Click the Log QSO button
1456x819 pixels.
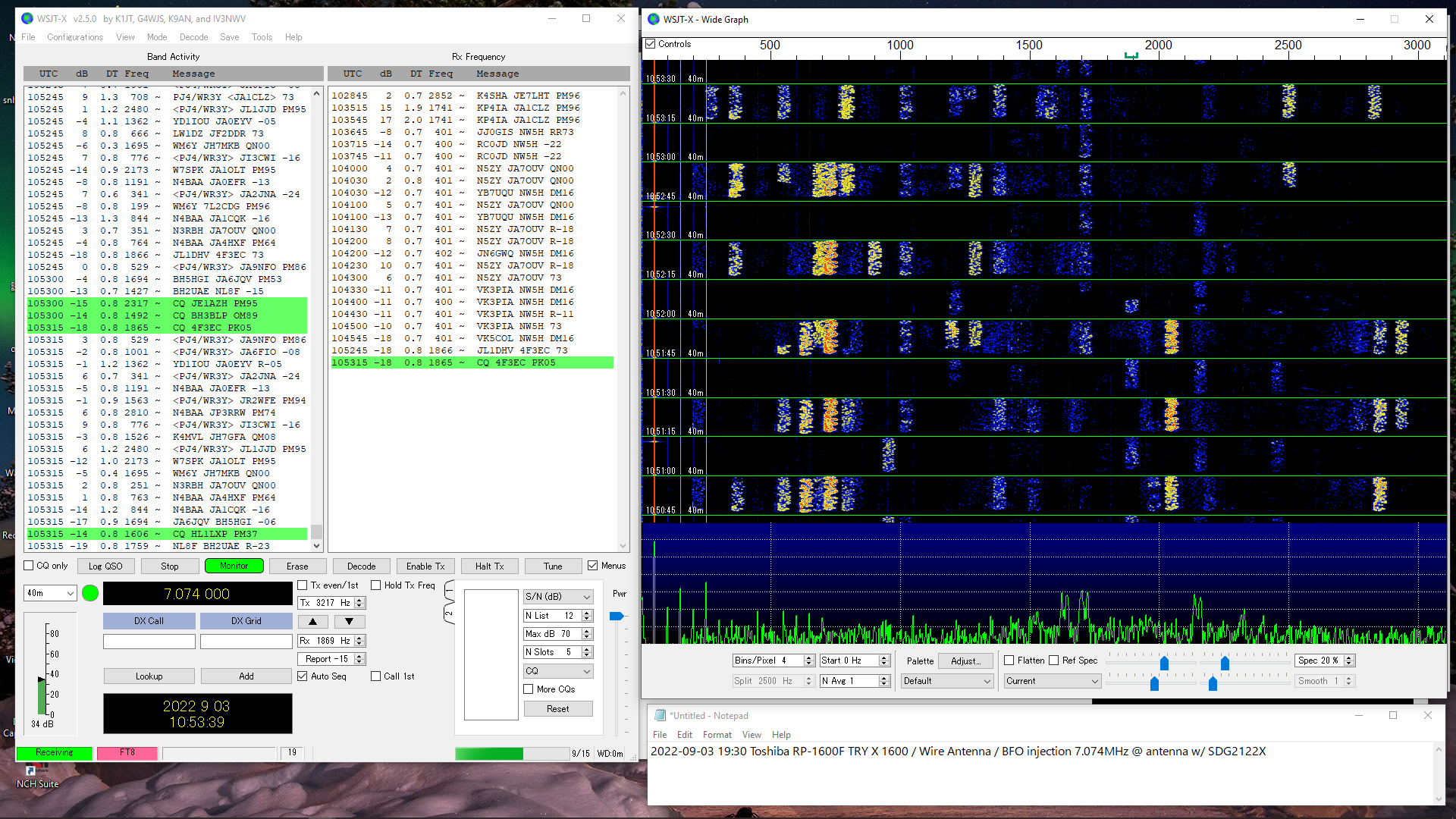click(x=105, y=566)
